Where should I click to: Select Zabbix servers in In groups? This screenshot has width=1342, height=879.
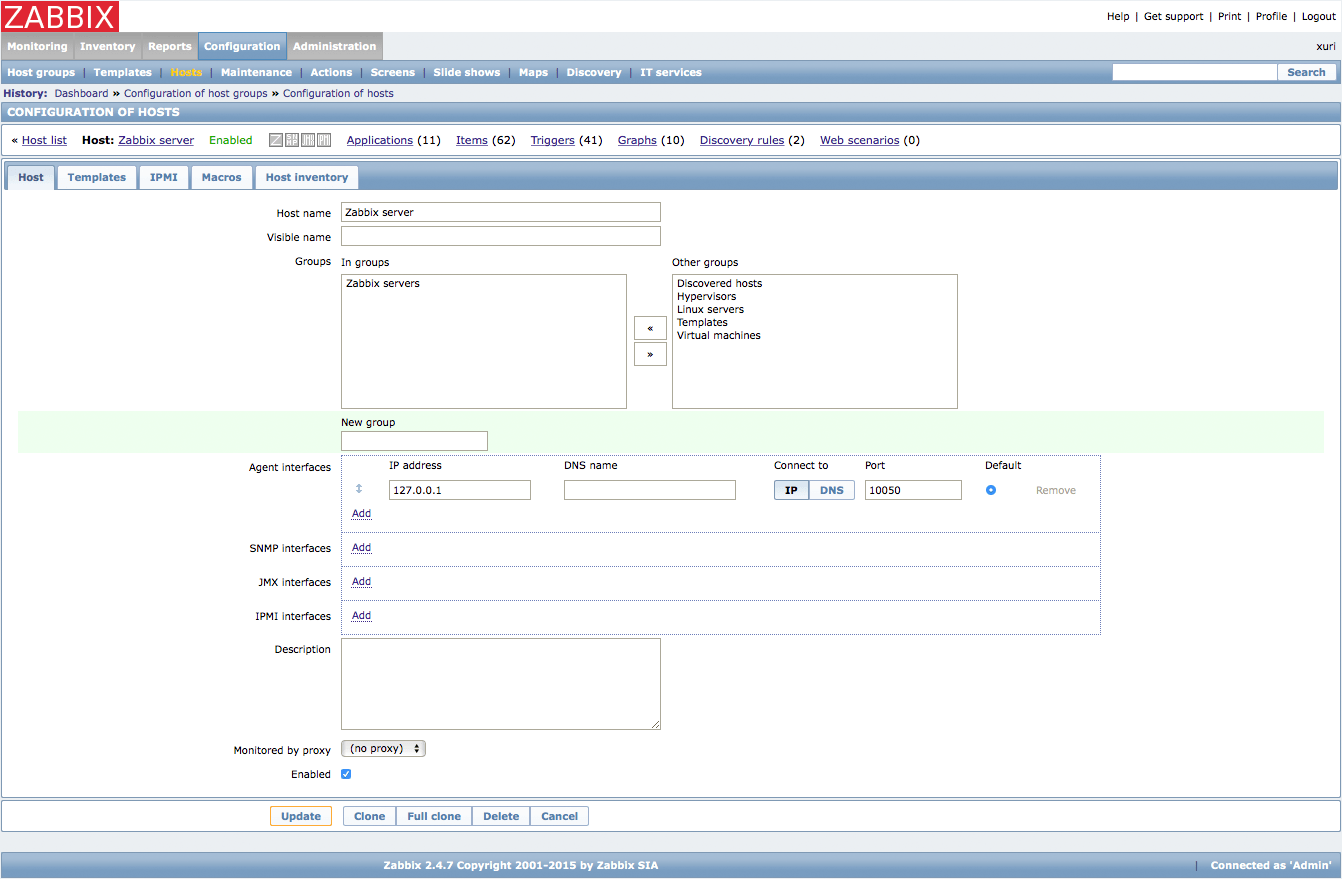pyautogui.click(x=383, y=284)
